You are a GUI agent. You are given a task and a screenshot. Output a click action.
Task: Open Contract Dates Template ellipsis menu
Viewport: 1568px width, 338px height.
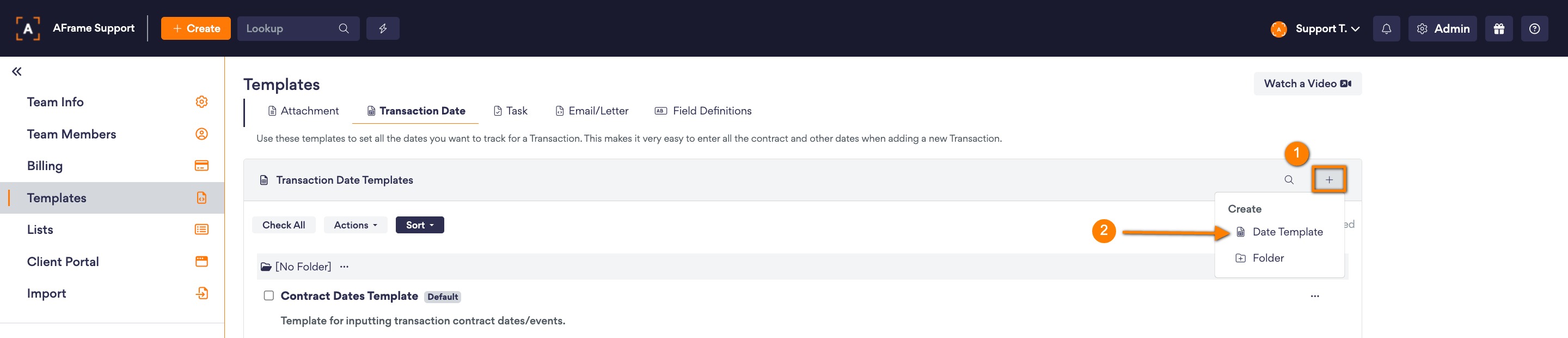click(1315, 296)
